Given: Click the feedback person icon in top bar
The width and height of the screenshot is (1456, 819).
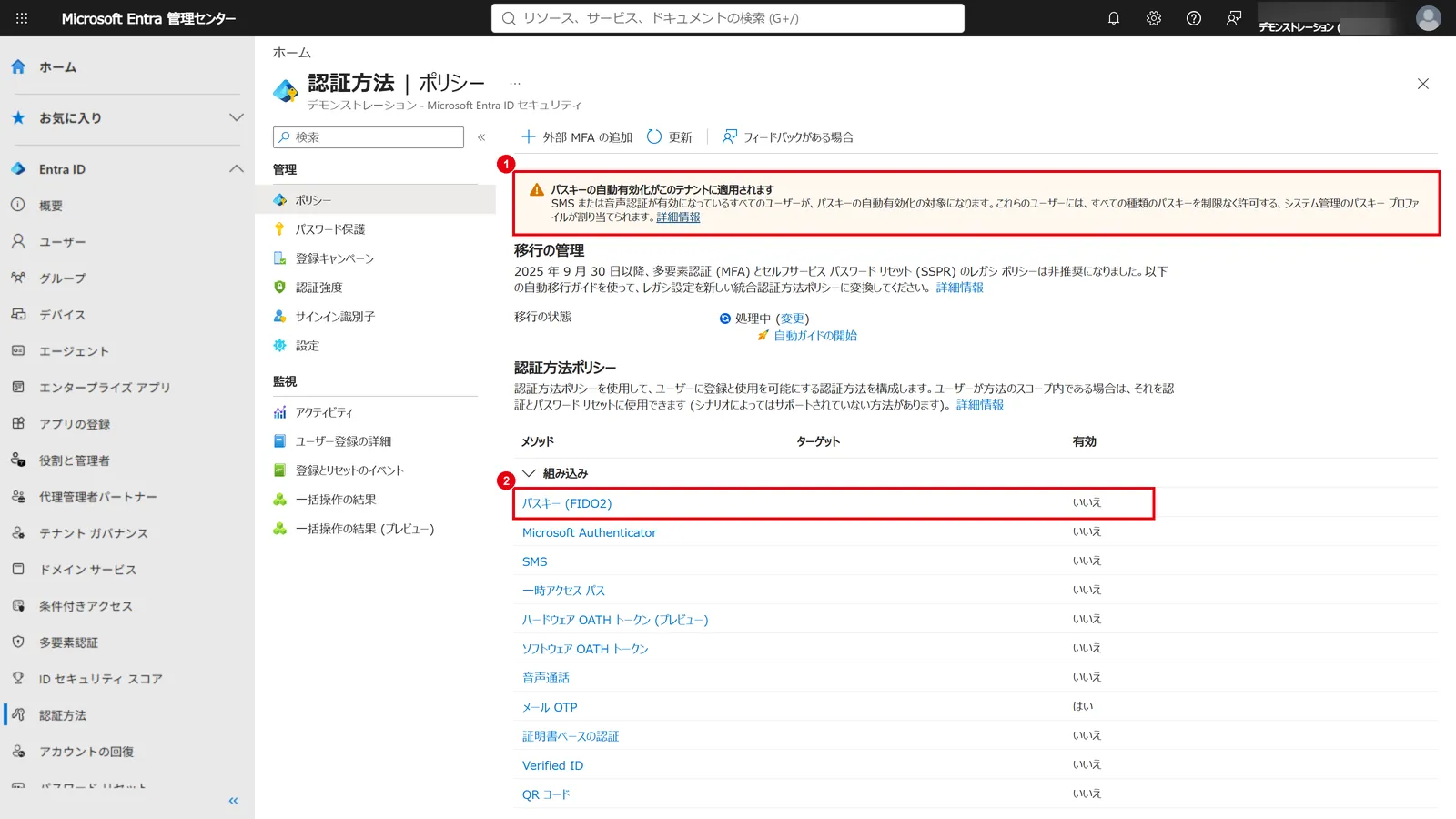Looking at the screenshot, I should click(x=1234, y=18).
